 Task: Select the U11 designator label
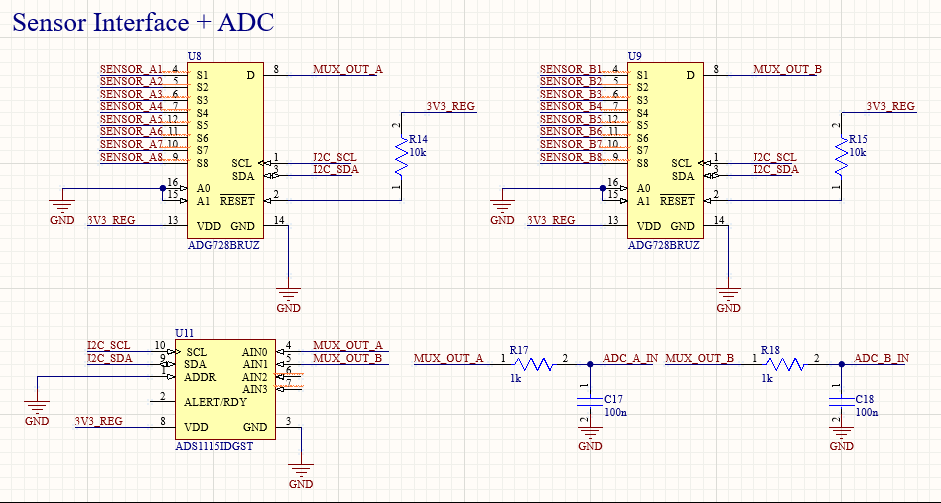[x=184, y=333]
